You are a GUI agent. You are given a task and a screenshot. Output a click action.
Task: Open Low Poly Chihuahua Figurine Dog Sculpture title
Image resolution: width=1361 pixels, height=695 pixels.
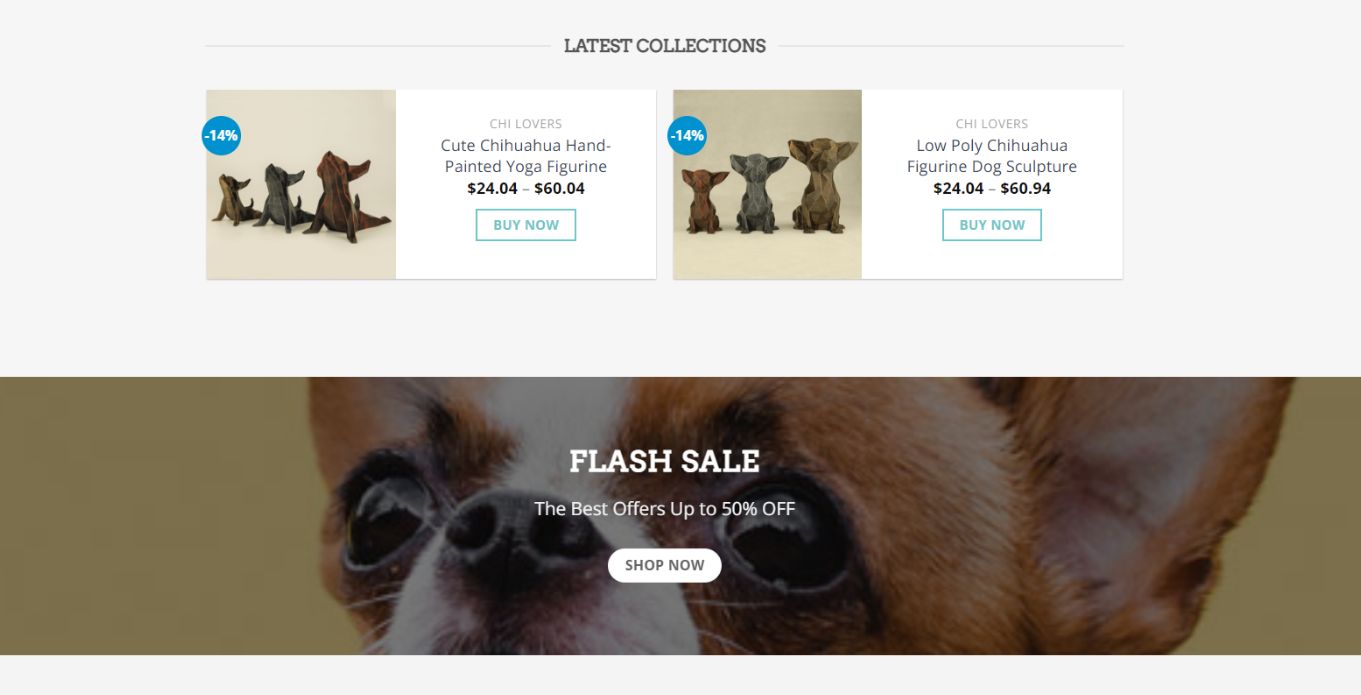pos(991,156)
